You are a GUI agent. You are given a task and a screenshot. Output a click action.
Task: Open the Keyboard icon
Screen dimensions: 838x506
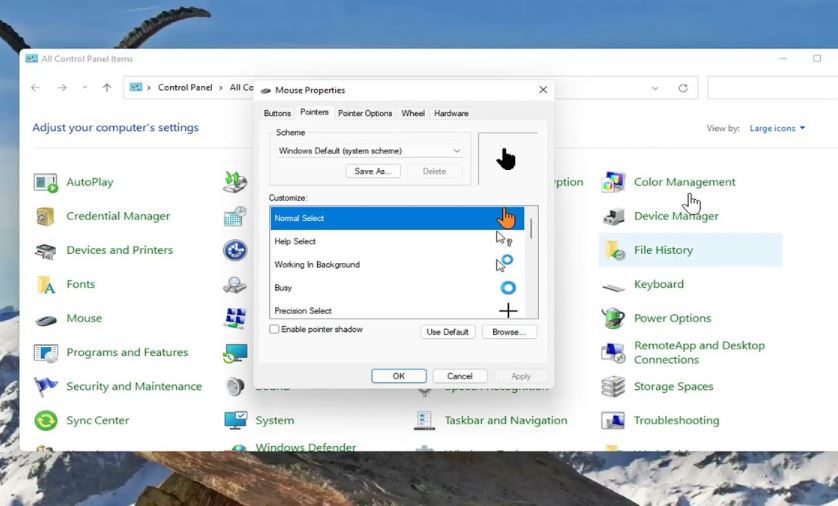point(613,287)
